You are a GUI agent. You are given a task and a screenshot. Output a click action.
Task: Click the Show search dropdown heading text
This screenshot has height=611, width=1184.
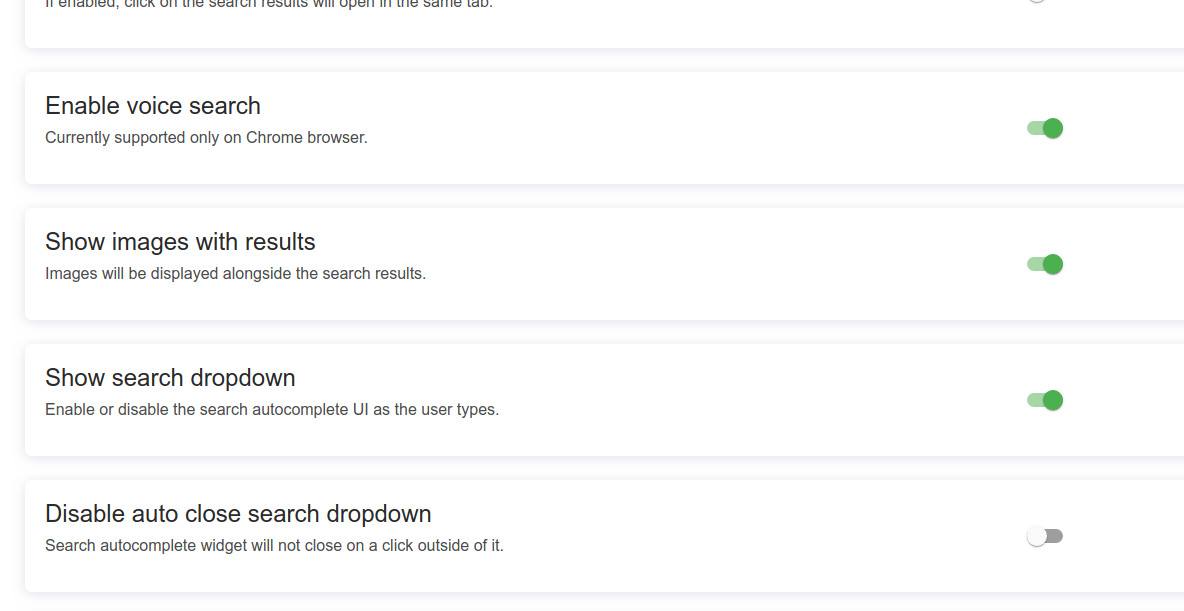pos(170,377)
